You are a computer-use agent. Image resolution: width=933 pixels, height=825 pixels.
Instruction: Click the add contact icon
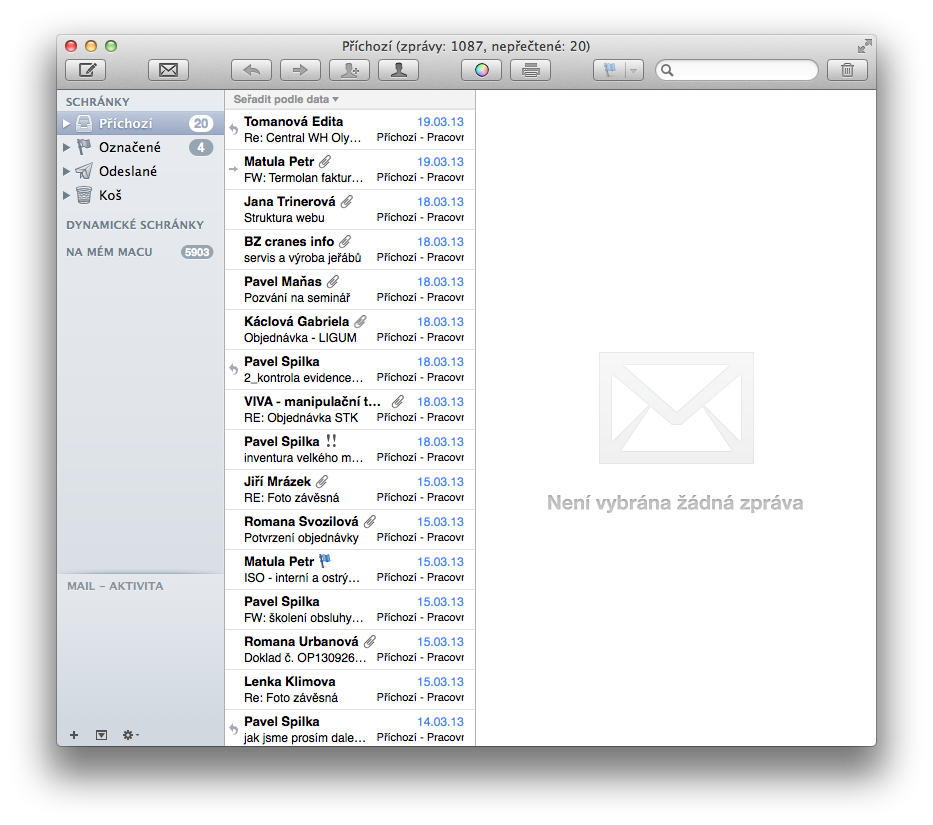pyautogui.click(x=350, y=70)
